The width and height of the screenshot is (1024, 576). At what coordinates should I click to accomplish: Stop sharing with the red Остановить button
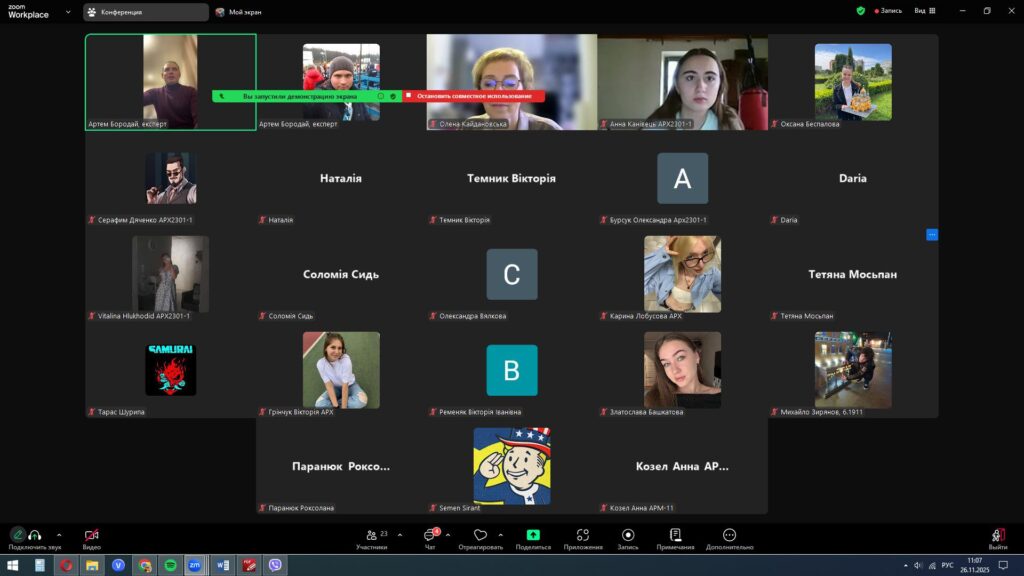[x=473, y=96]
